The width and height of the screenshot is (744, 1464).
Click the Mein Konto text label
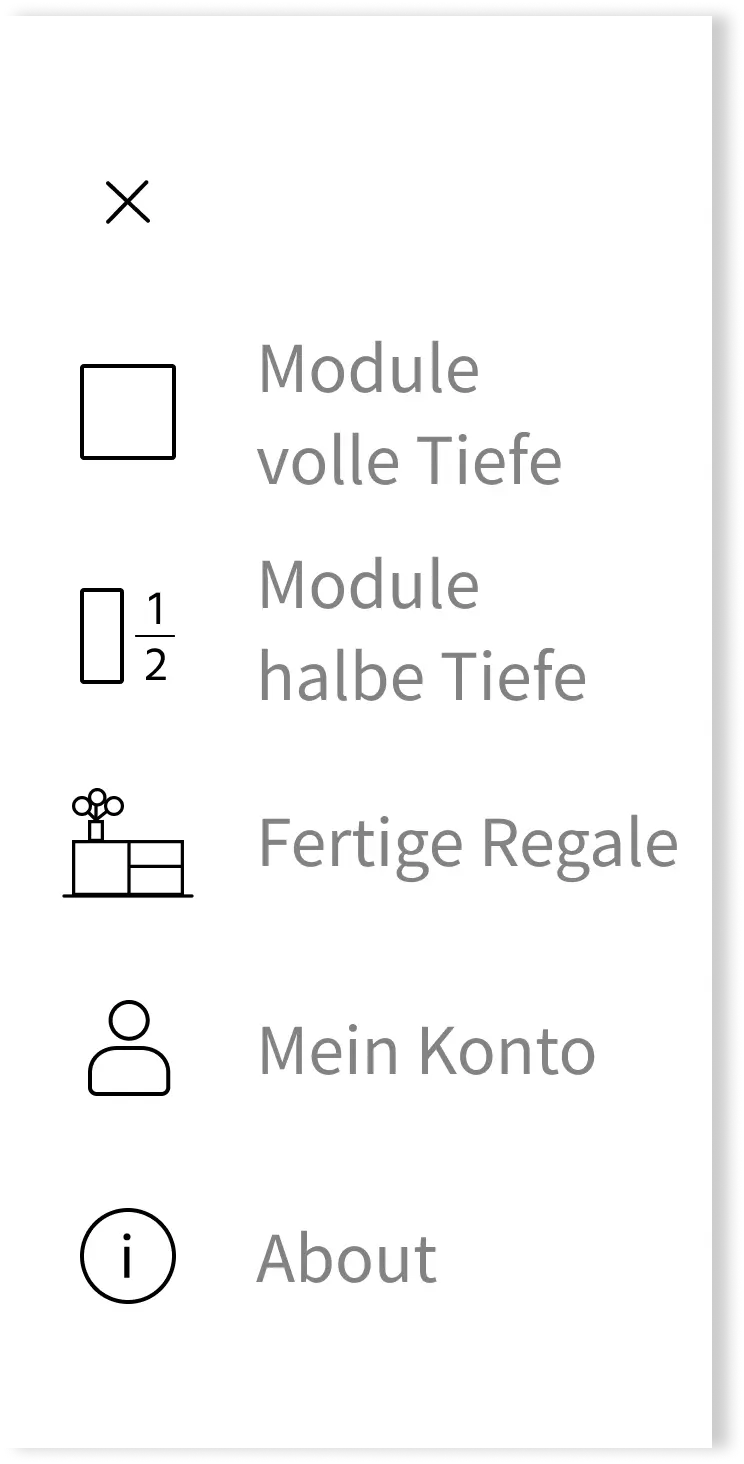[425, 1050]
